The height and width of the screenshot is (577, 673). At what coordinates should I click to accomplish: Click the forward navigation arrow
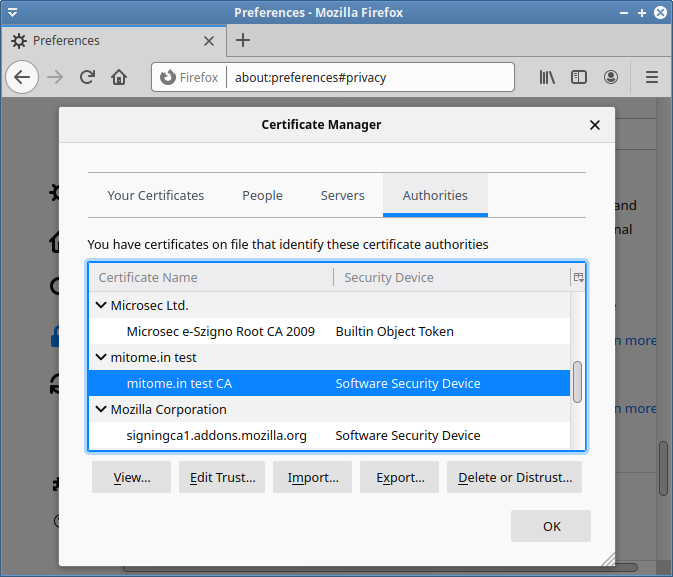[55, 77]
